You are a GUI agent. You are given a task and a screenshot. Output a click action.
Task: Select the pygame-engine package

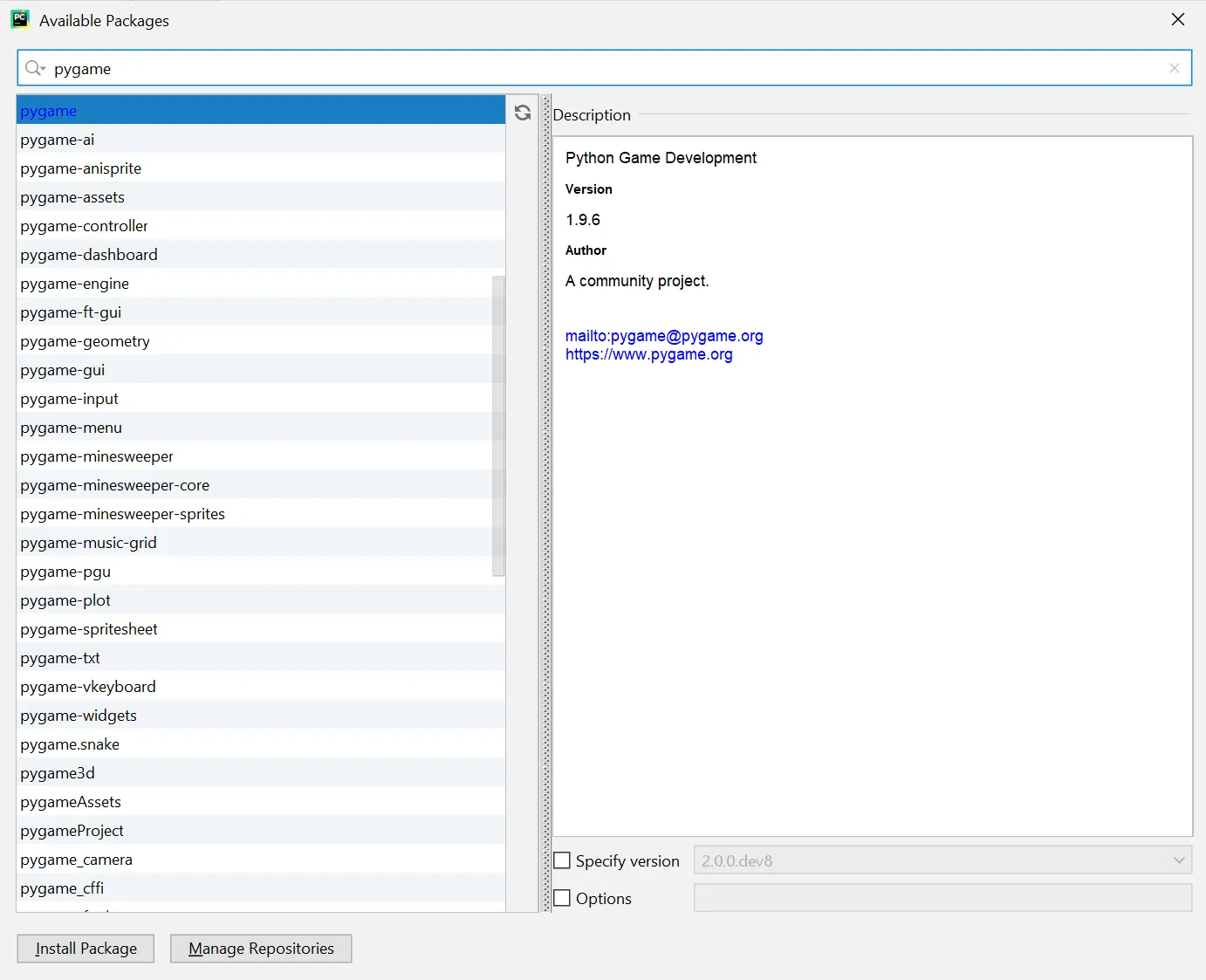click(x=261, y=284)
